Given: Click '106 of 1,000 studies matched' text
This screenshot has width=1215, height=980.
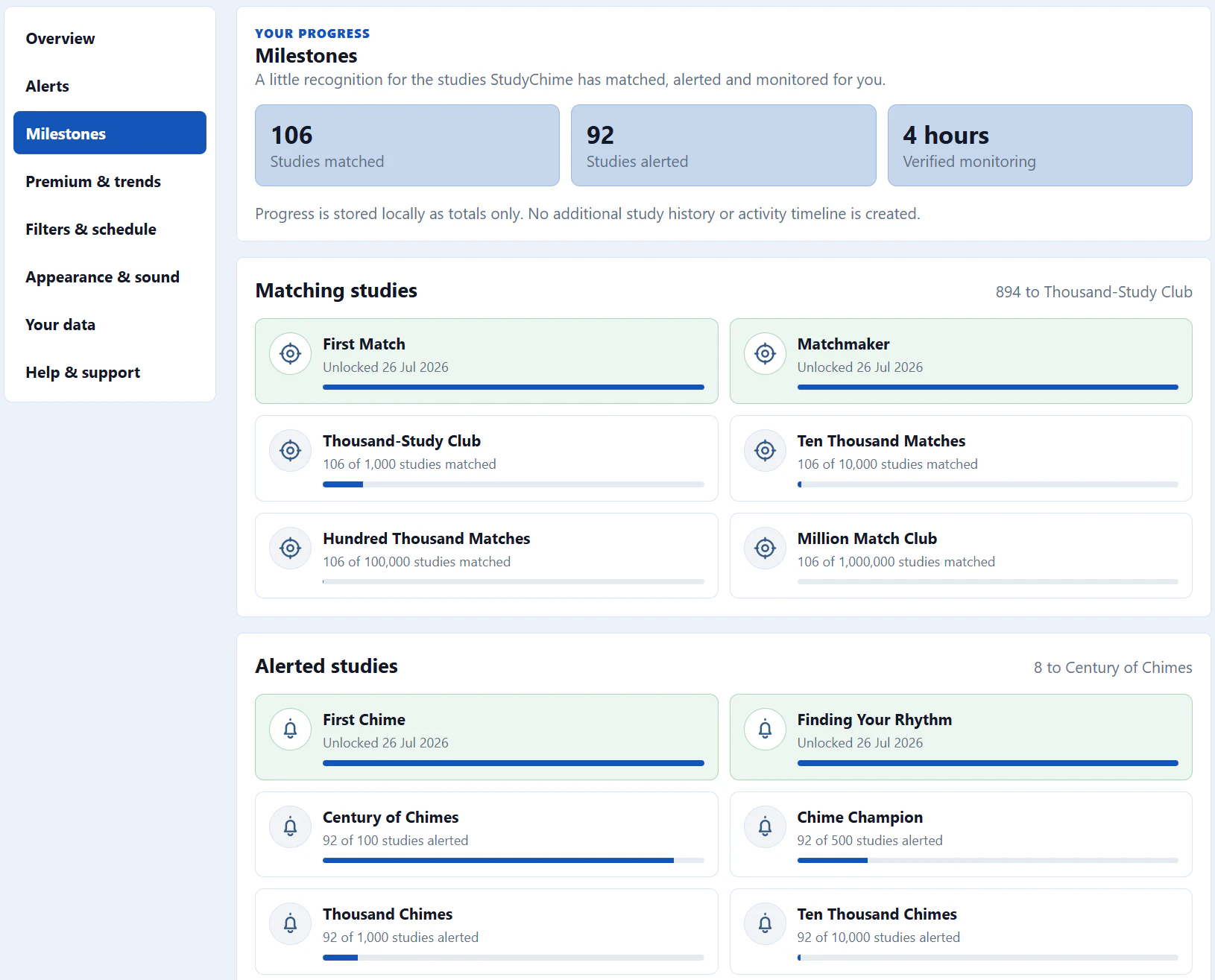Looking at the screenshot, I should point(409,464).
